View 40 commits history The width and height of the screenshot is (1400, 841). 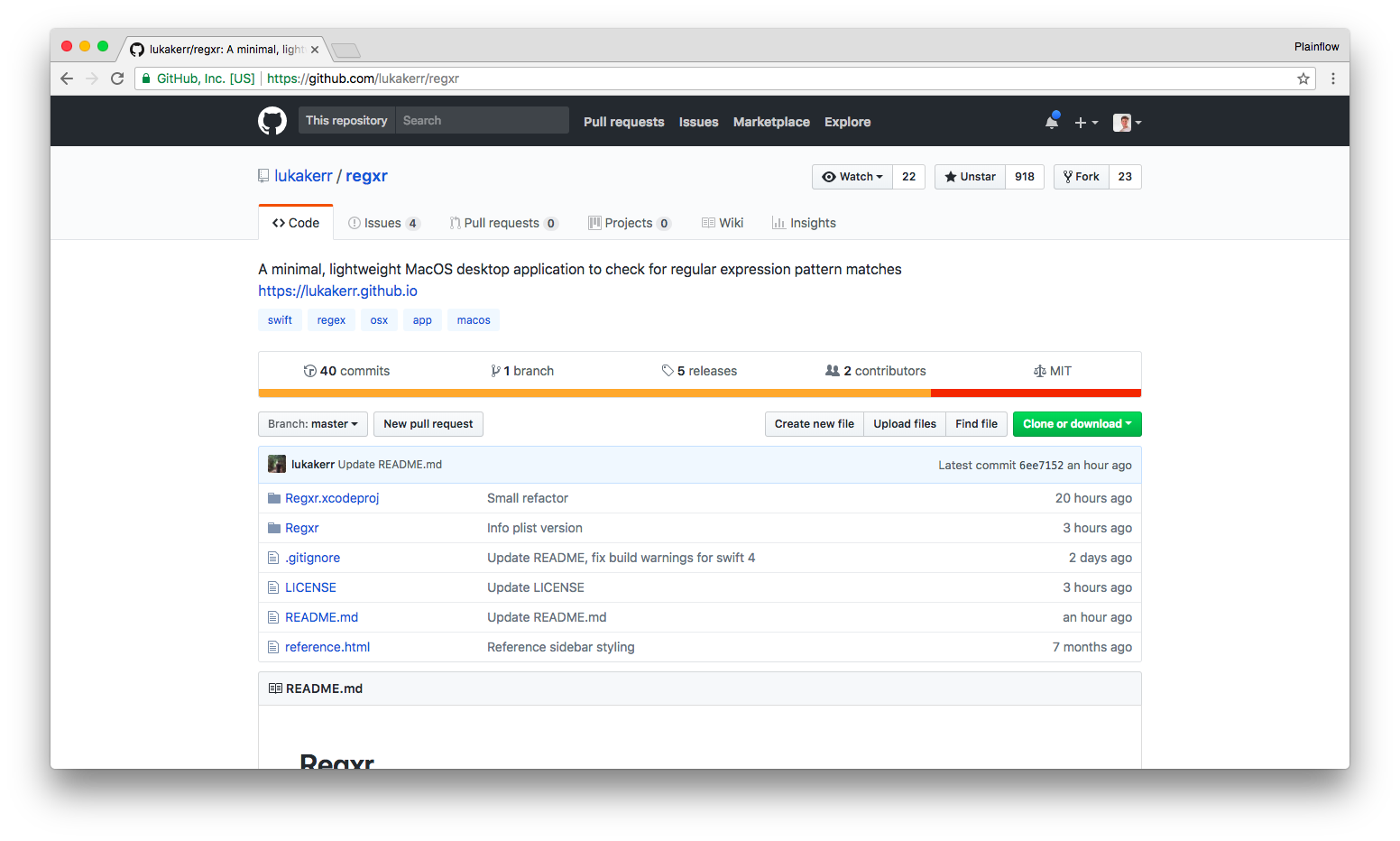click(x=346, y=371)
